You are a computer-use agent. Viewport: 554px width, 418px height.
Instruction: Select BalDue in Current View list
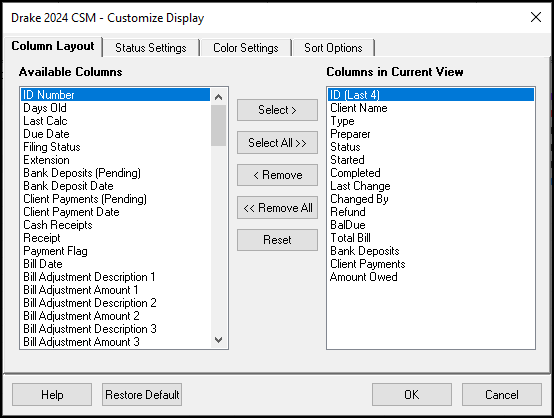(x=431, y=225)
